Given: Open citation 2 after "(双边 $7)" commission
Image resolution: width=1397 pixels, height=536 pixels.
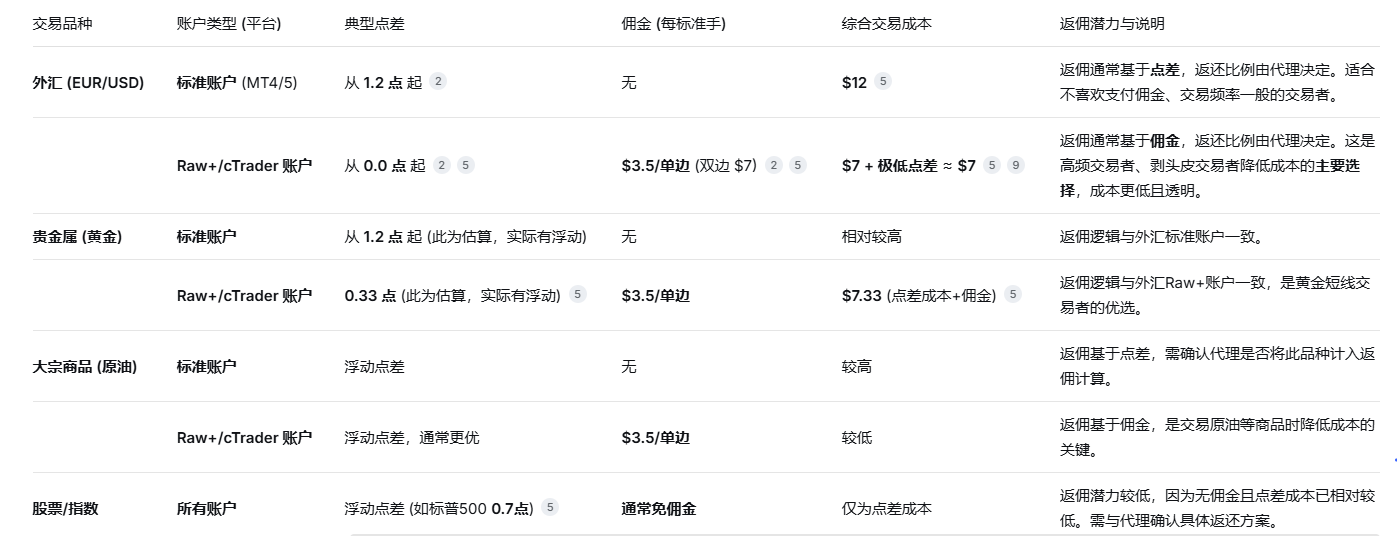Looking at the screenshot, I should [773, 165].
